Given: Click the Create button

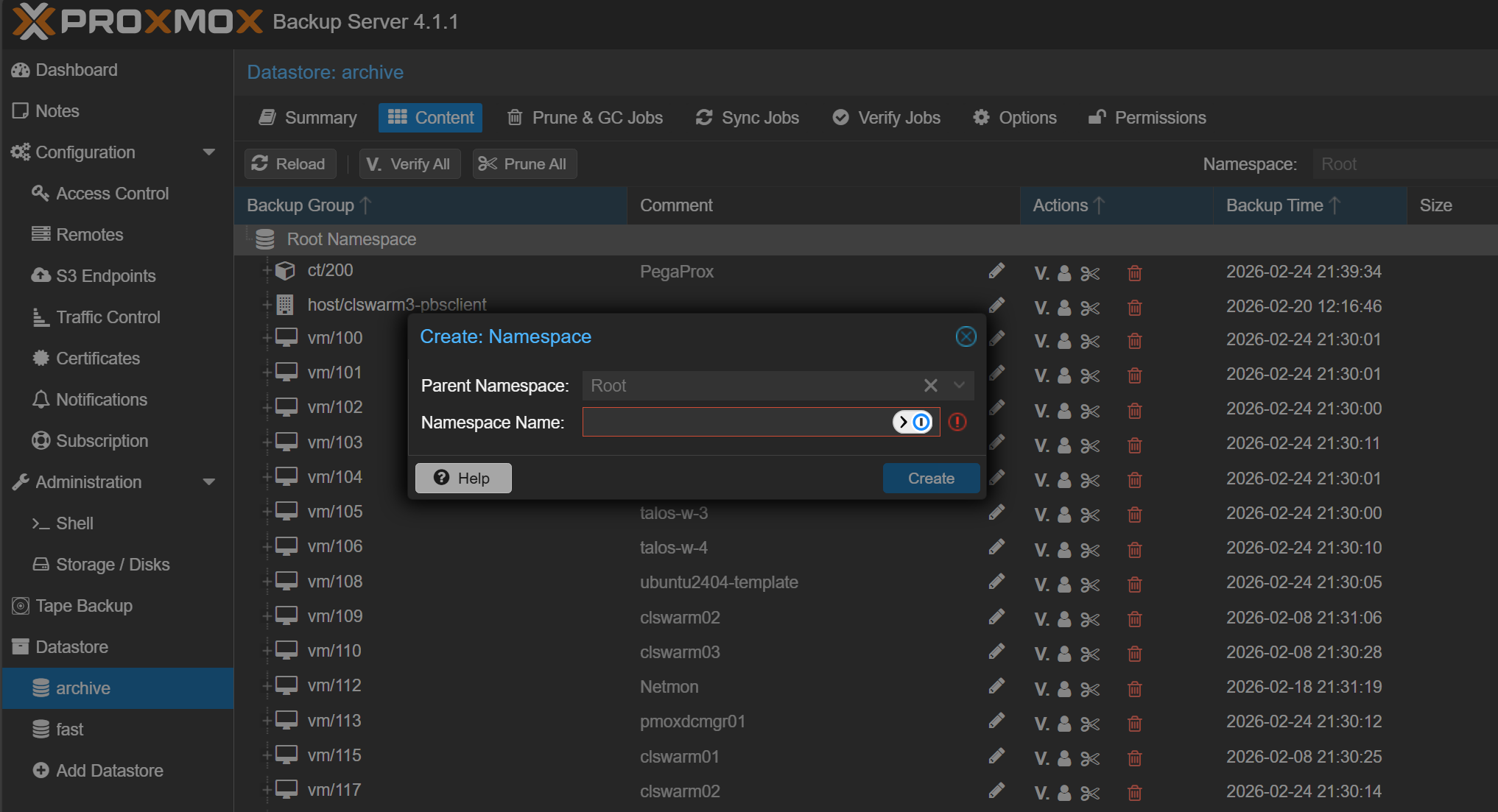Looking at the screenshot, I should click(x=931, y=478).
